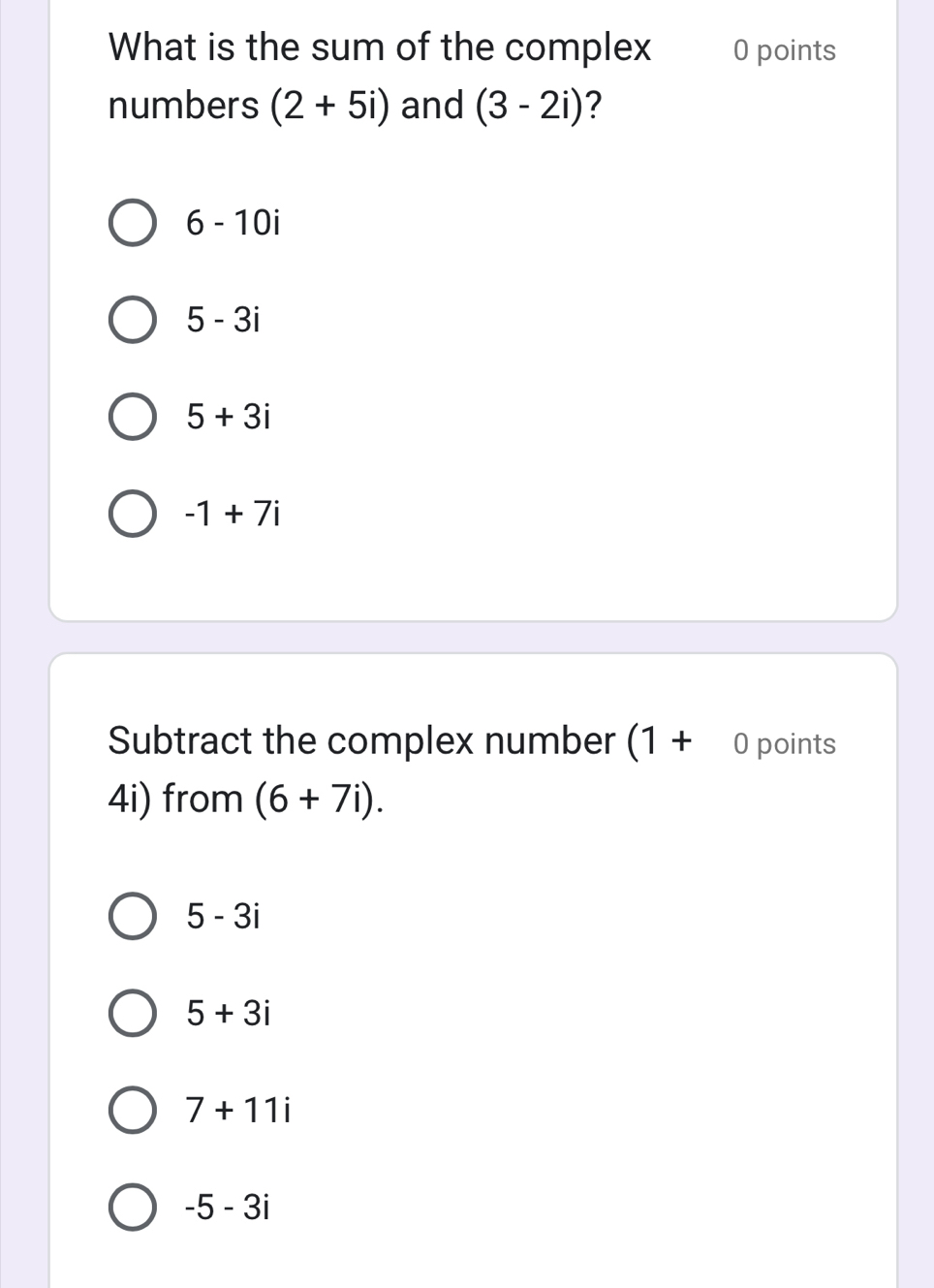
Task: Click the sum of complex numbers question text
Action: (x=380, y=76)
